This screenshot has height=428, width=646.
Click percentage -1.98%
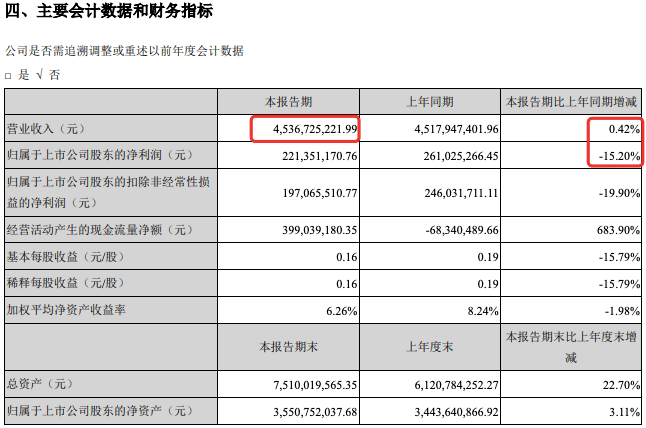[x=622, y=311]
